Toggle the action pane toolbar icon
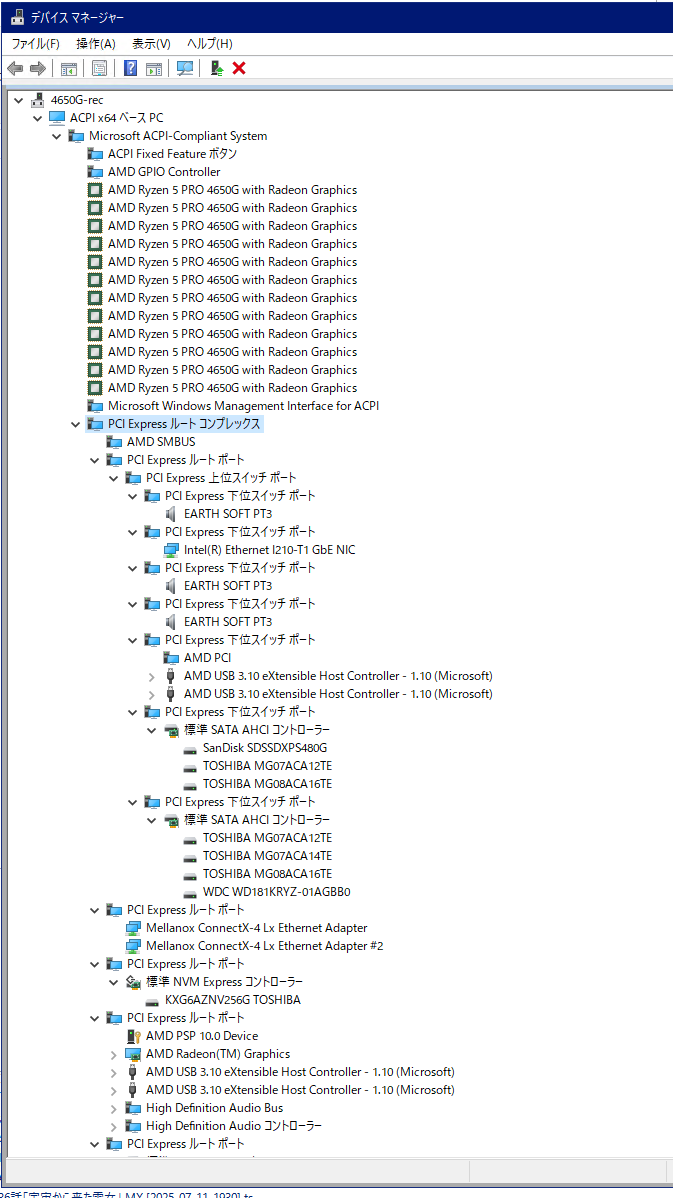Image resolution: width=673 pixels, height=1198 pixels. [x=154, y=69]
